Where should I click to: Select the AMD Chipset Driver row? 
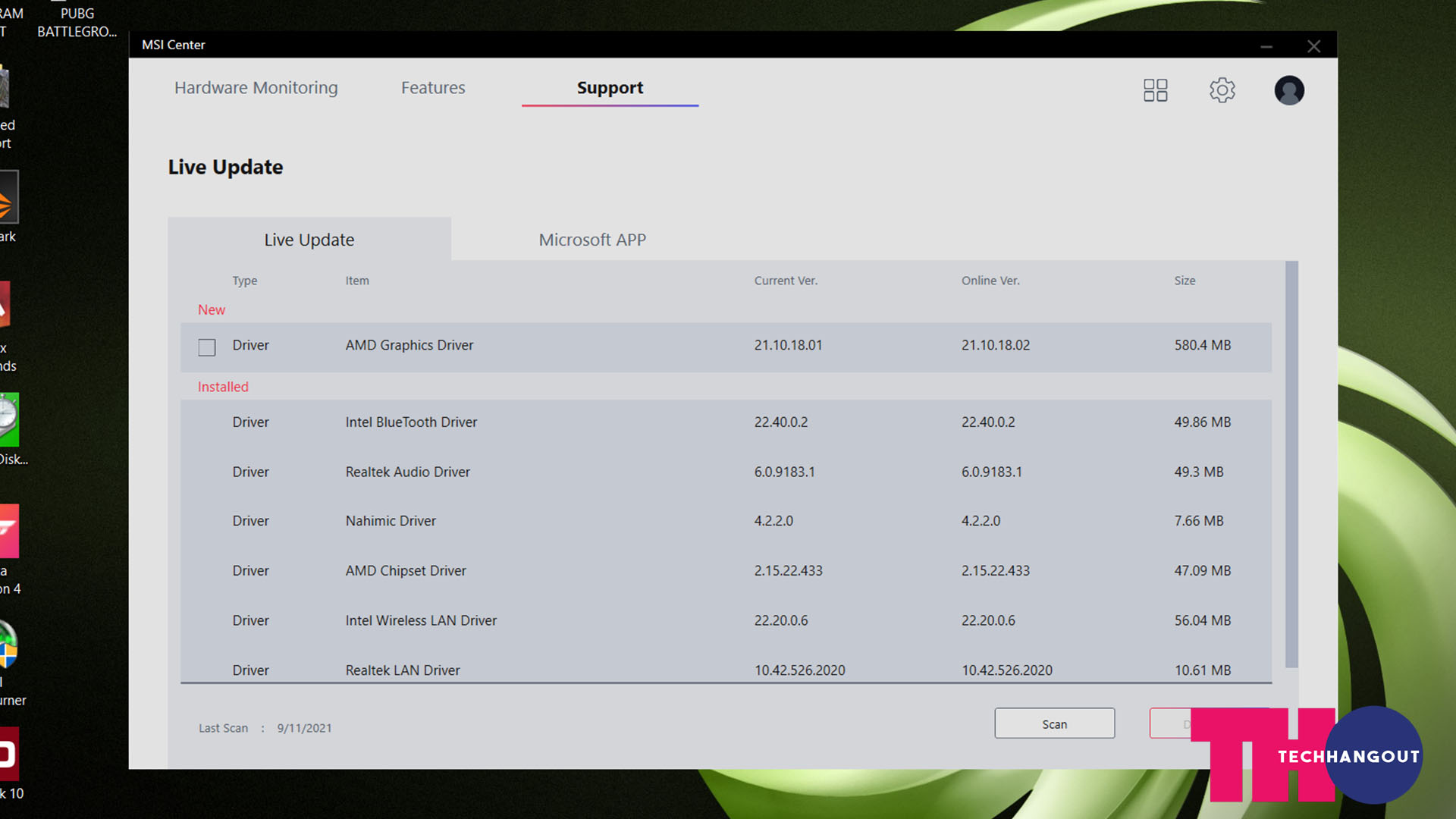(726, 570)
